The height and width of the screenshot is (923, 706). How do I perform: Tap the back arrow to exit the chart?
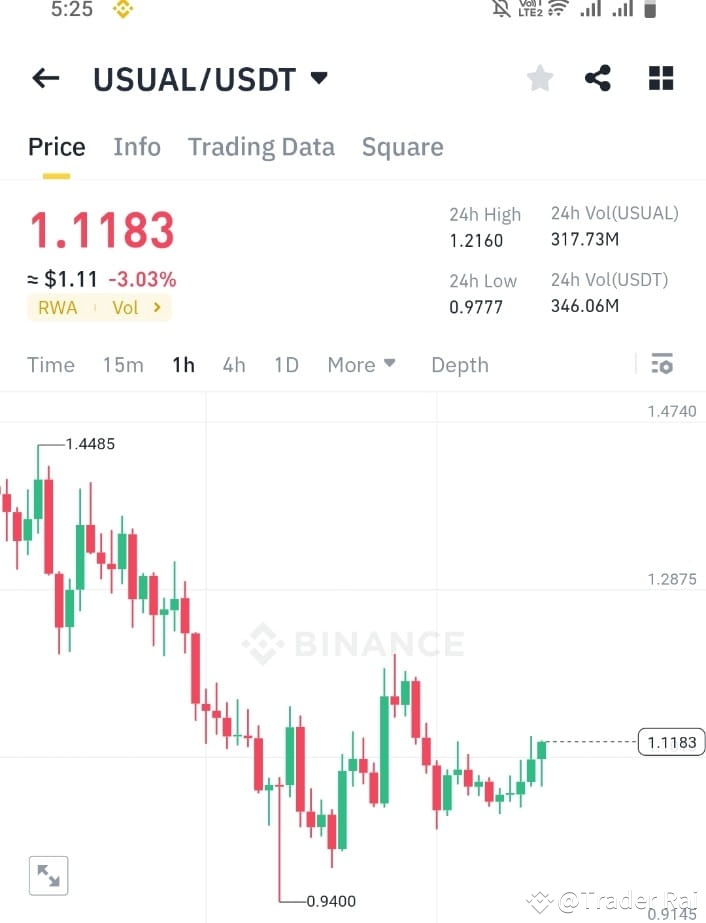pos(45,78)
